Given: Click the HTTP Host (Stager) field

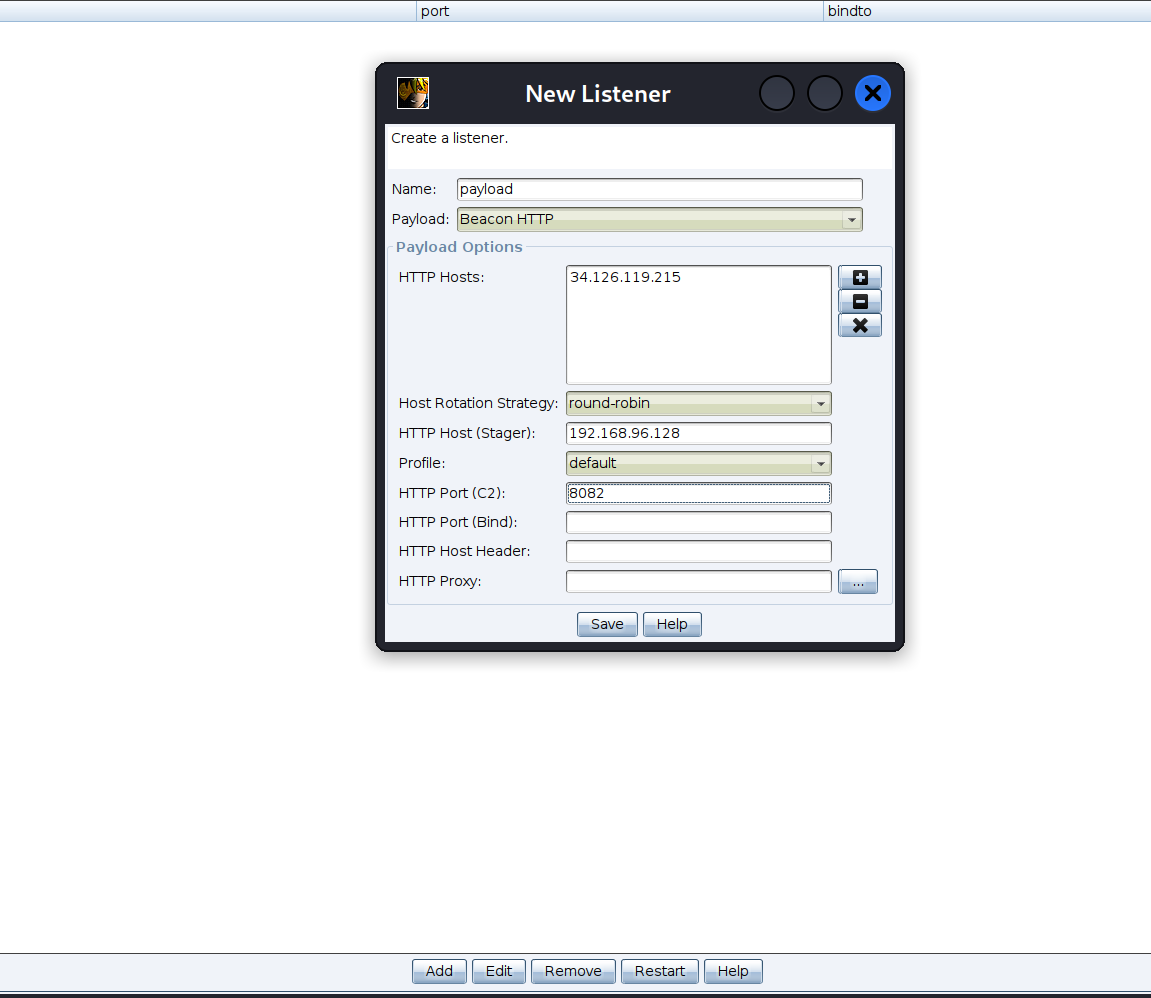Looking at the screenshot, I should pos(698,433).
